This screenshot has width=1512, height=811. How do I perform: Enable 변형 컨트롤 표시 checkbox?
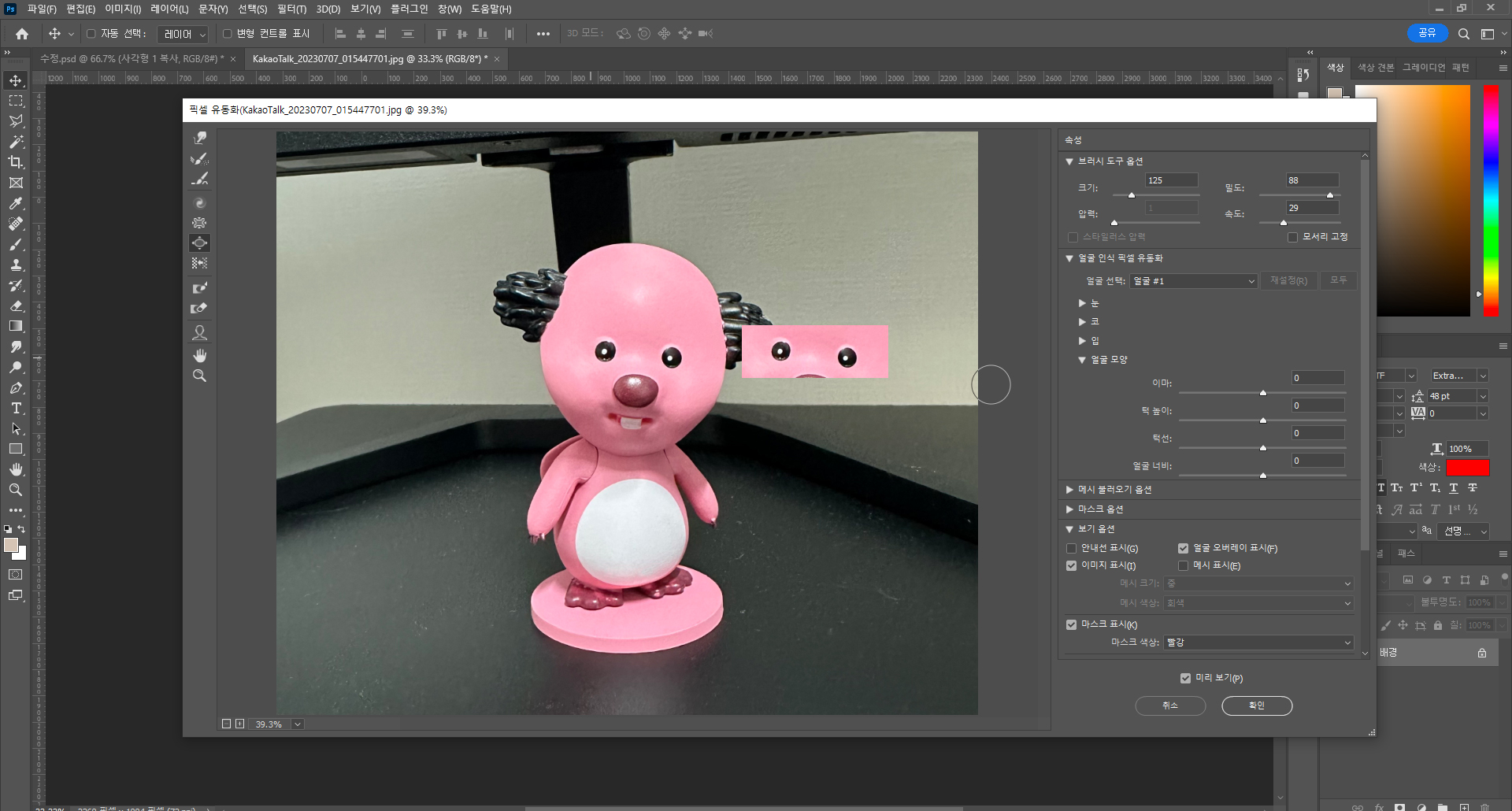coord(227,34)
